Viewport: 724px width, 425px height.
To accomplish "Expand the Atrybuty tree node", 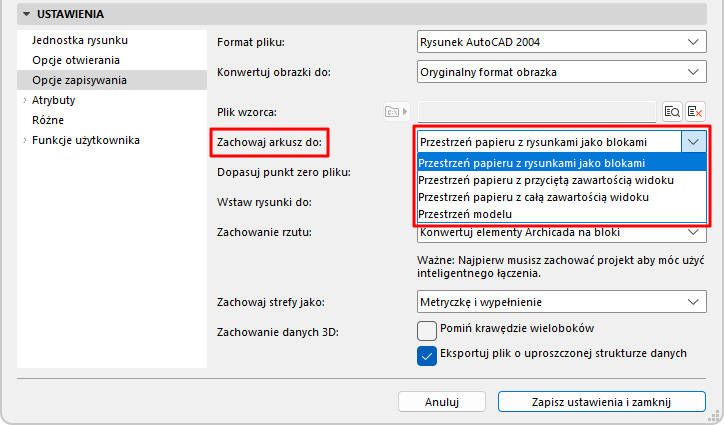I will (x=24, y=101).
